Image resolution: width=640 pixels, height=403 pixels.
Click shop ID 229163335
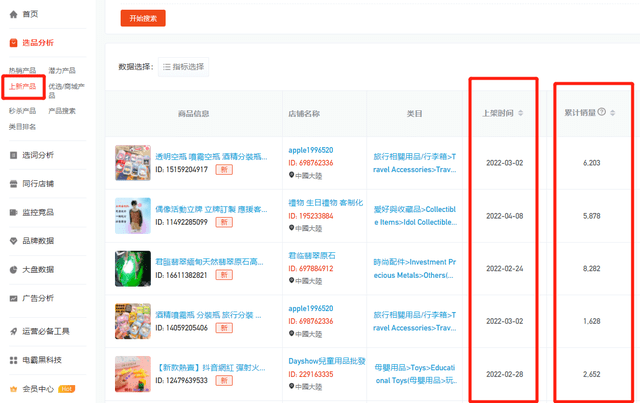click(311, 374)
